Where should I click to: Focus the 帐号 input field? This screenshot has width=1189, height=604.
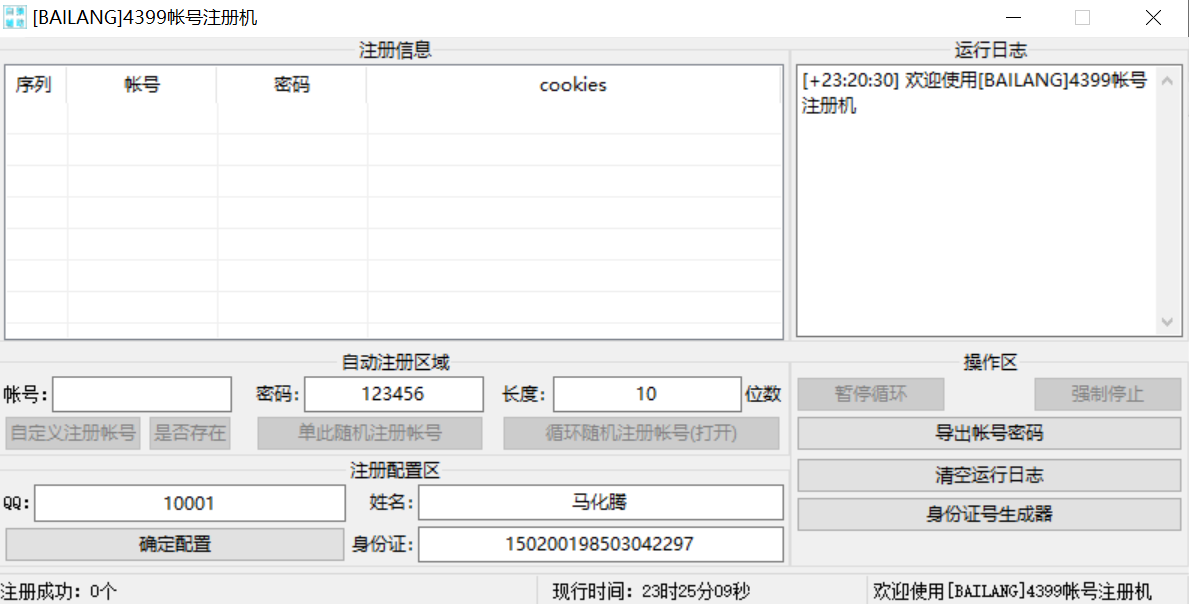point(142,394)
